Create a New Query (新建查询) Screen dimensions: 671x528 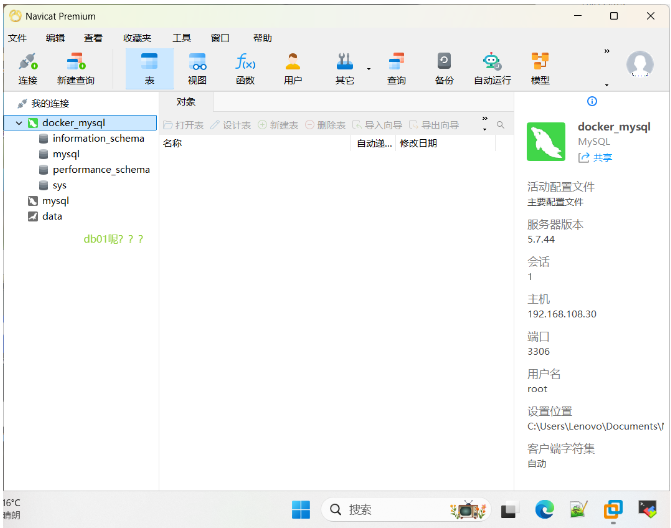76,69
